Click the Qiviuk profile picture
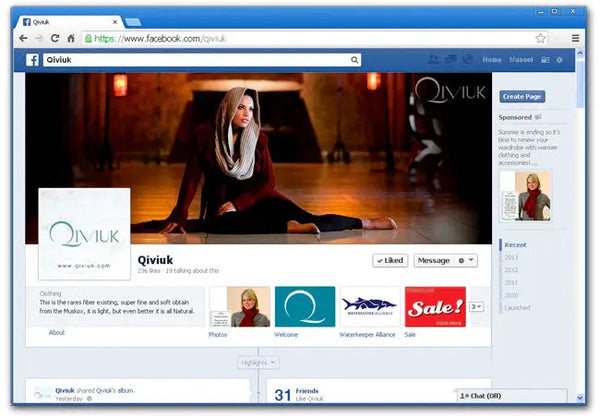 [85, 234]
